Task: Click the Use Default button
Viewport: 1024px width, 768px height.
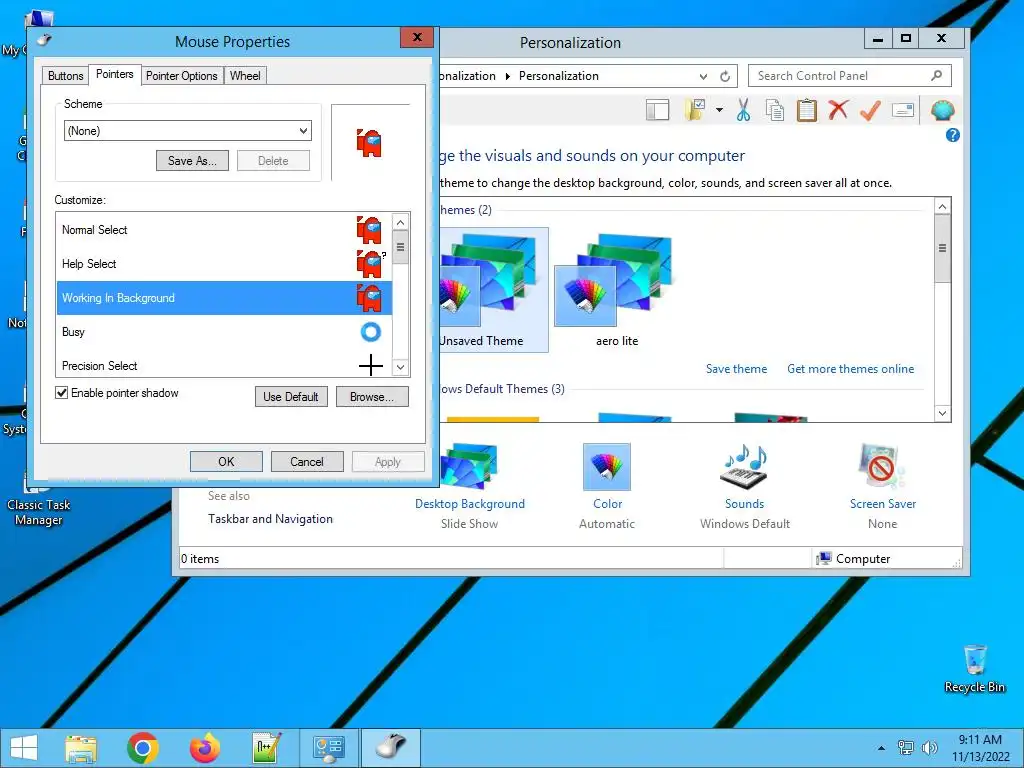Action: click(x=291, y=396)
